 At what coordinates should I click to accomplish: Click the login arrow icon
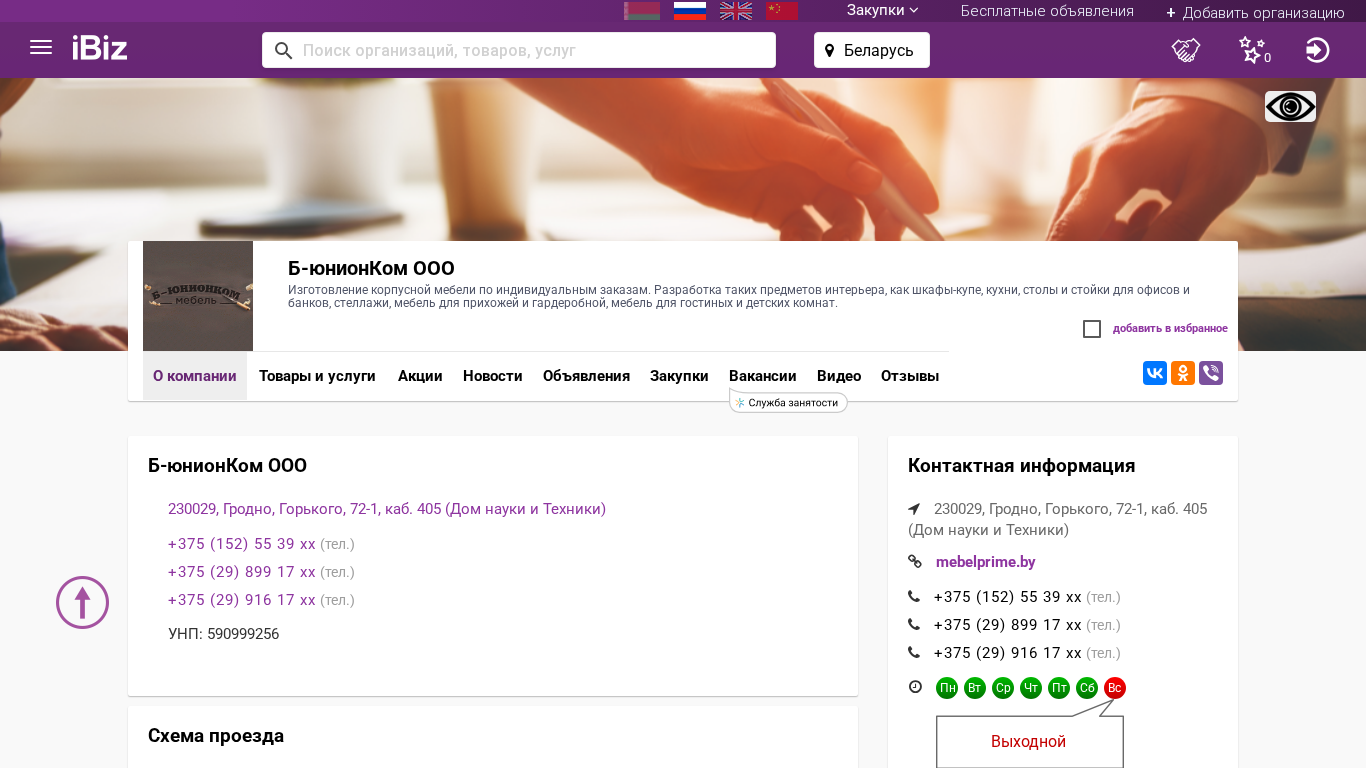pyautogui.click(x=1317, y=50)
